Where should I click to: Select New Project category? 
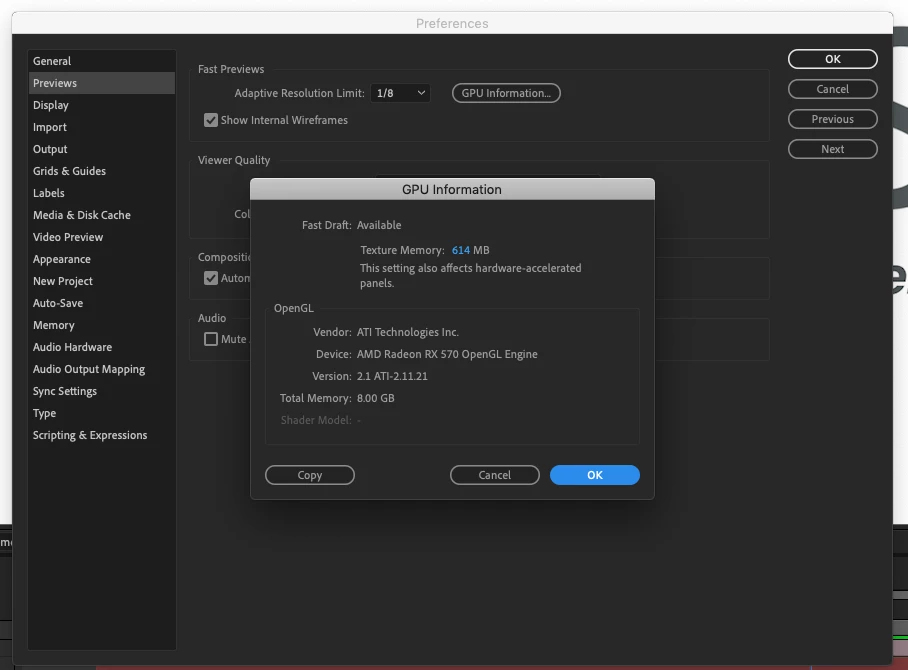[x=101, y=281]
